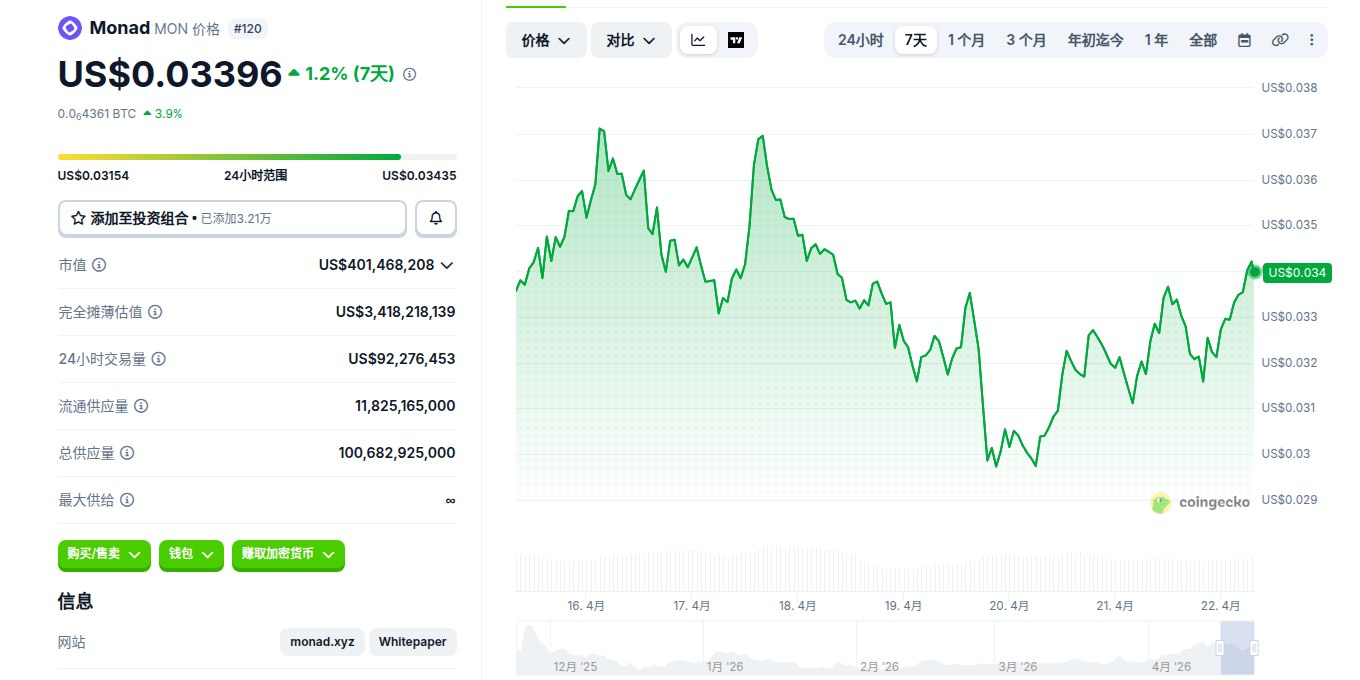1360x680 pixels.
Task: Click the 1月 '26 navigator label
Action: pyautogui.click(x=725, y=666)
